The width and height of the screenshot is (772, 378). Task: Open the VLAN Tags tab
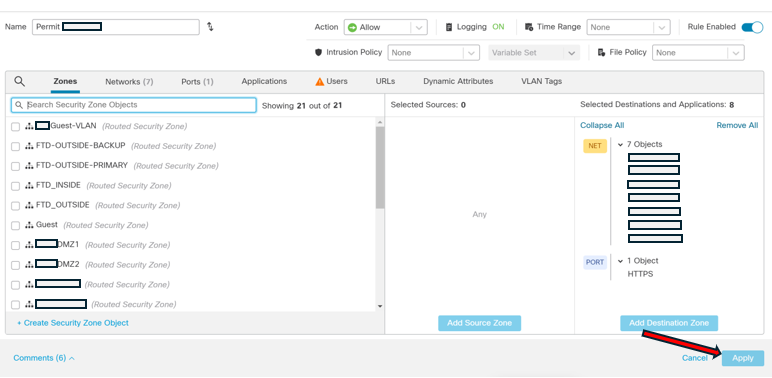coord(541,81)
